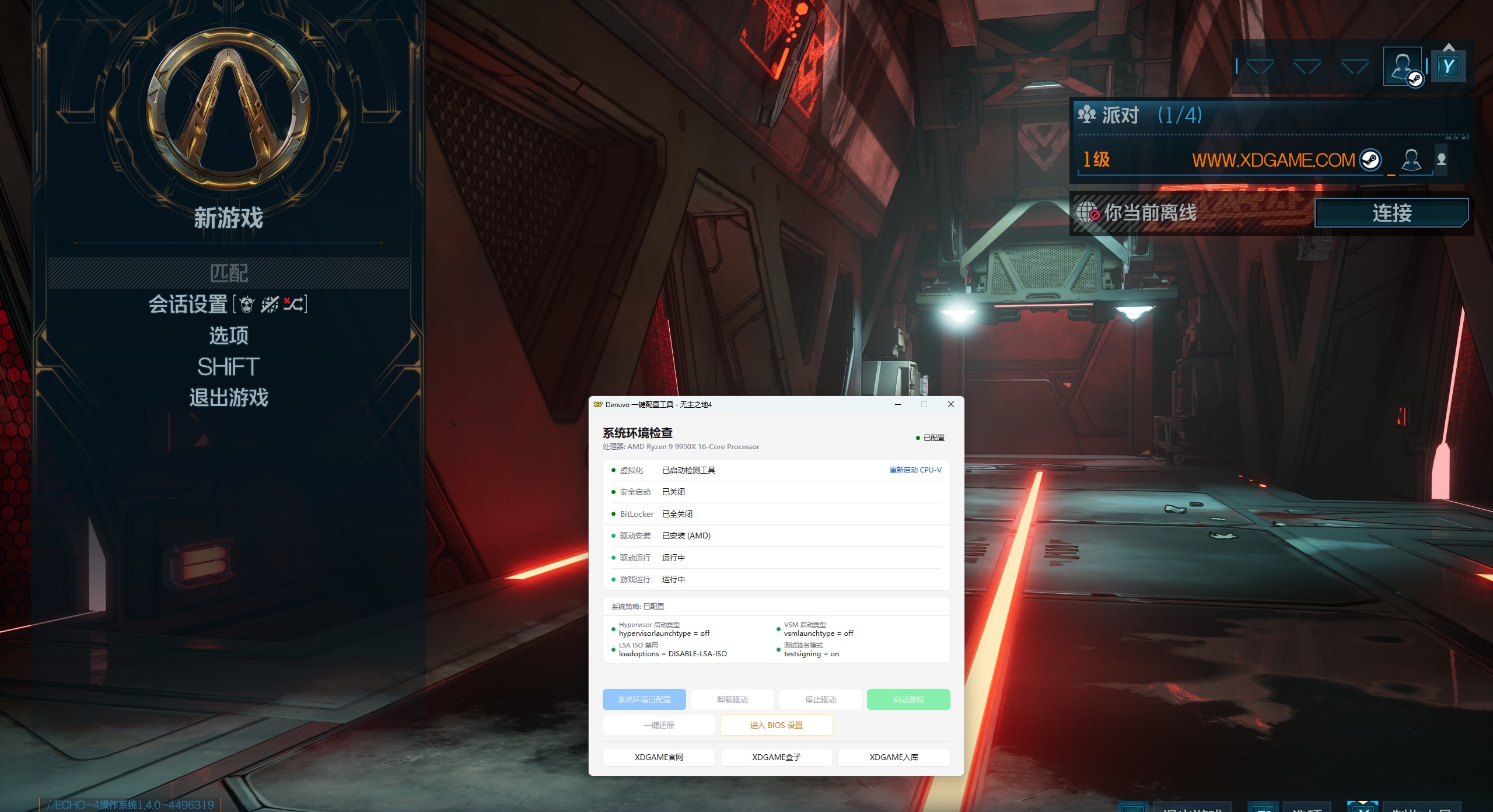This screenshot has height=812, width=1493.
Task: Click the 重新启动 CPU-V link
Action: click(915, 470)
